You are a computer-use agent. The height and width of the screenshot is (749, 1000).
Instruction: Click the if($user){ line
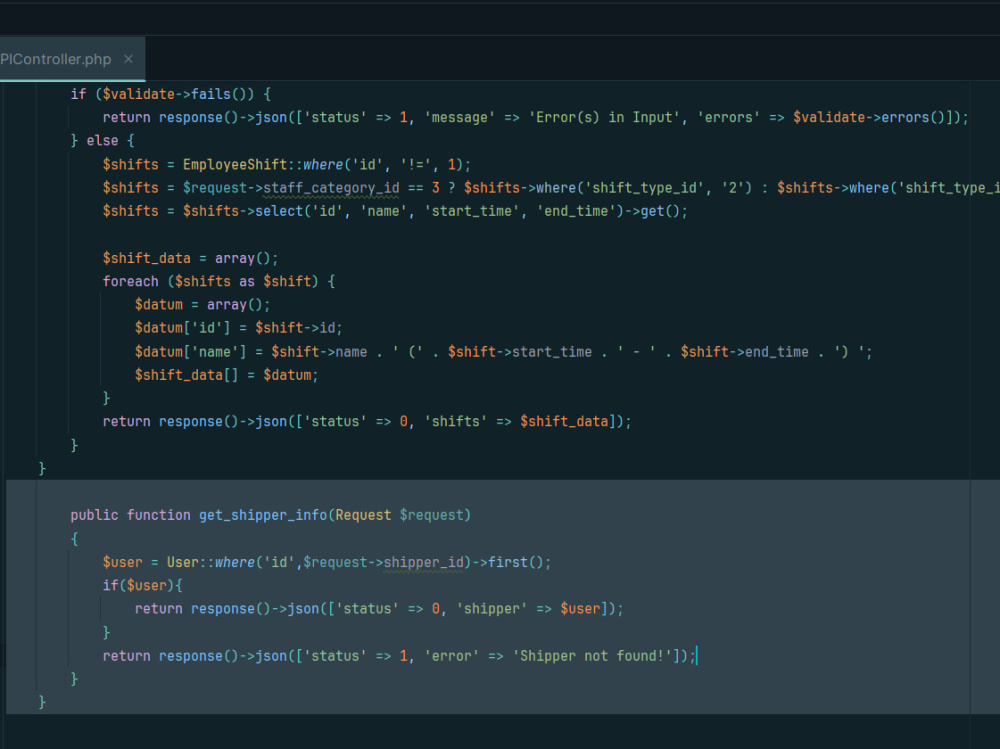pos(143,585)
